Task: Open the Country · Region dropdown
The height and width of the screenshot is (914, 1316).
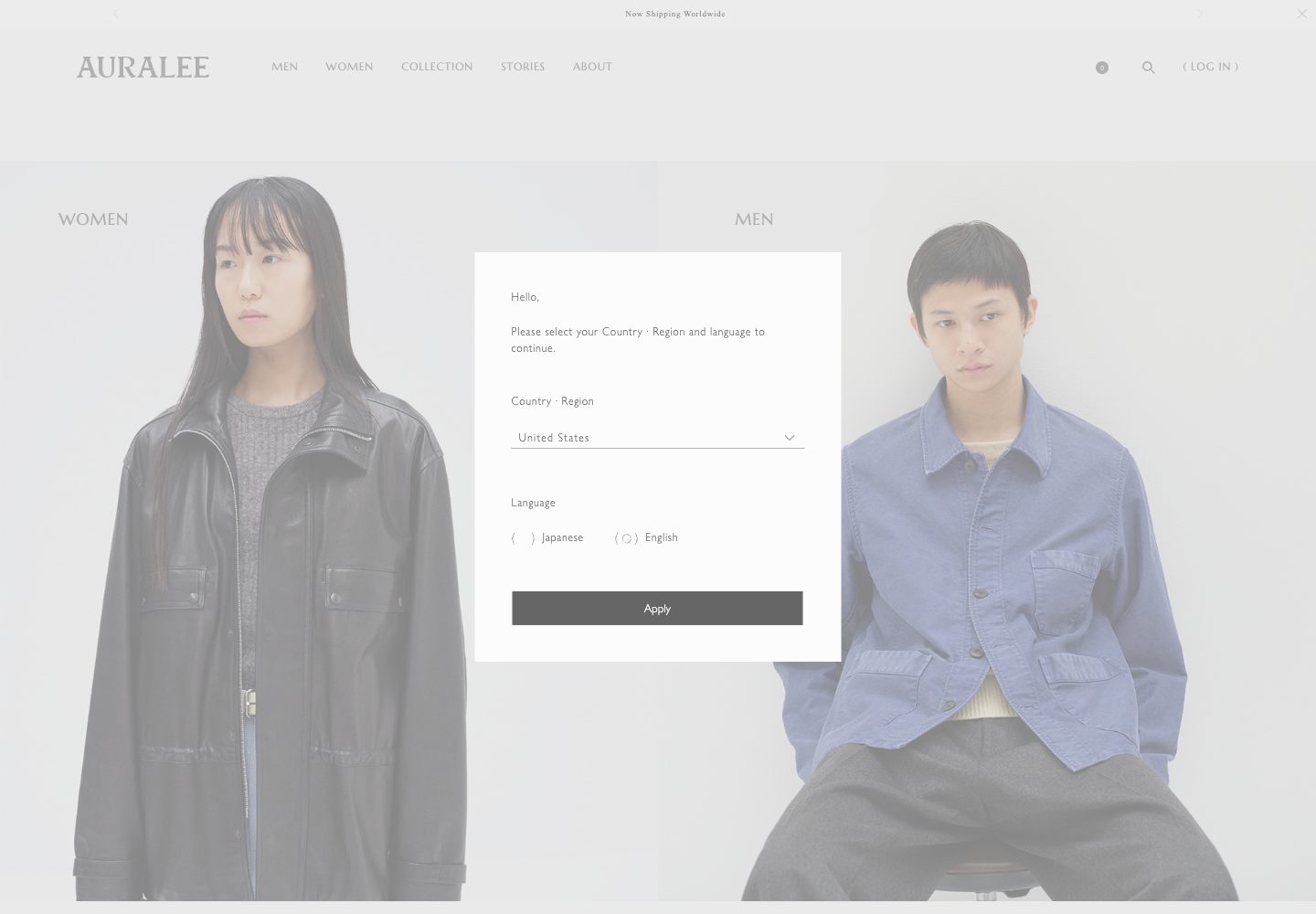Action: (658, 438)
